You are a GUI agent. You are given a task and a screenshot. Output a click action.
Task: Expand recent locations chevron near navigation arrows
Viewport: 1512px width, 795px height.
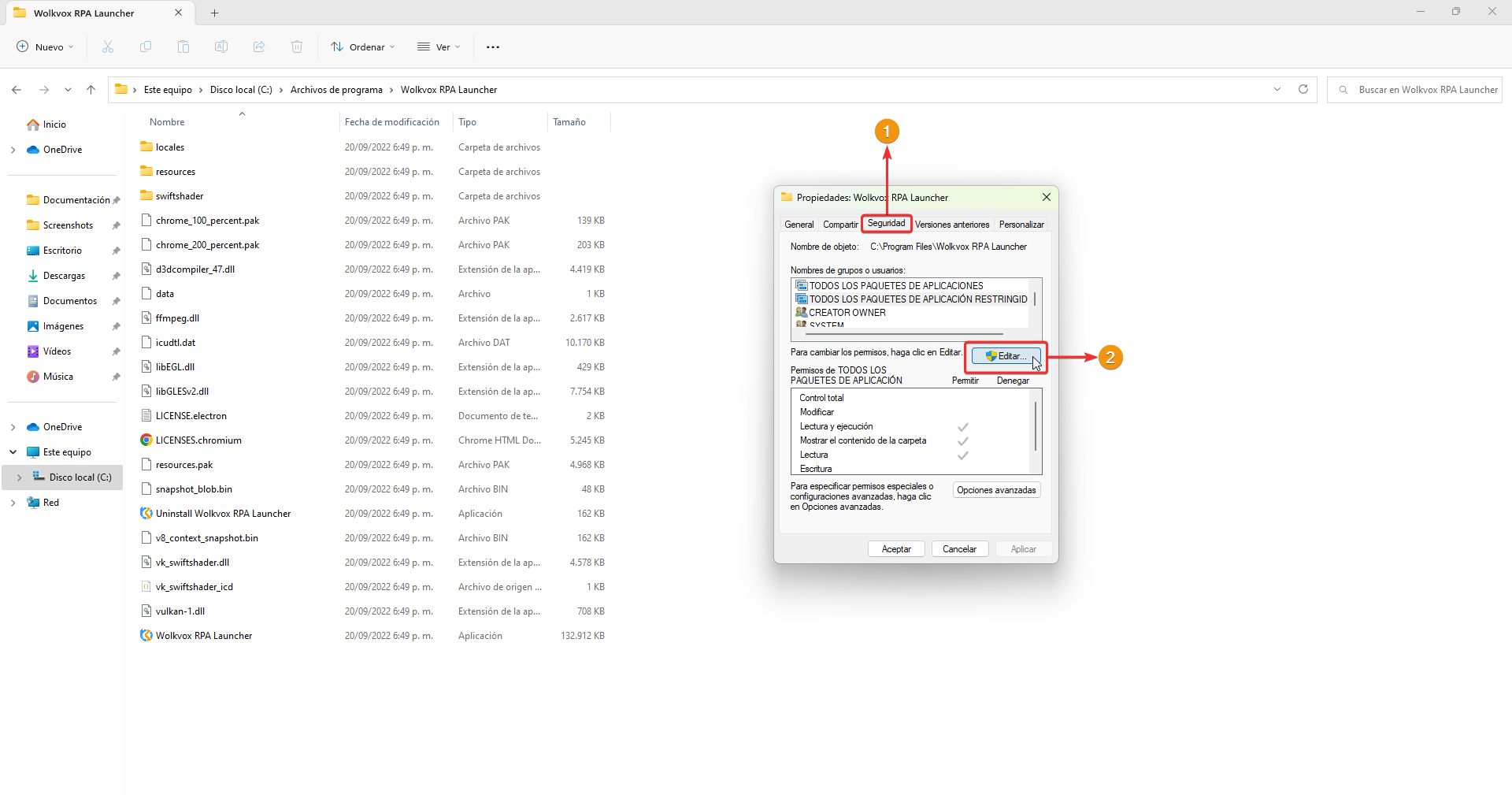coord(68,90)
